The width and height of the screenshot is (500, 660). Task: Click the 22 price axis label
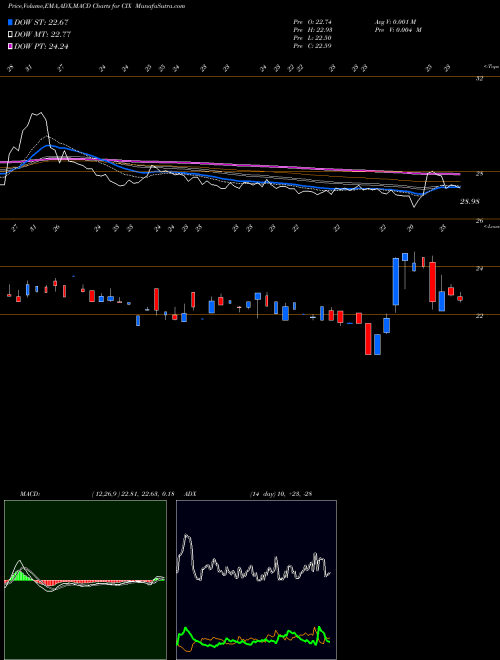[x=479, y=316]
